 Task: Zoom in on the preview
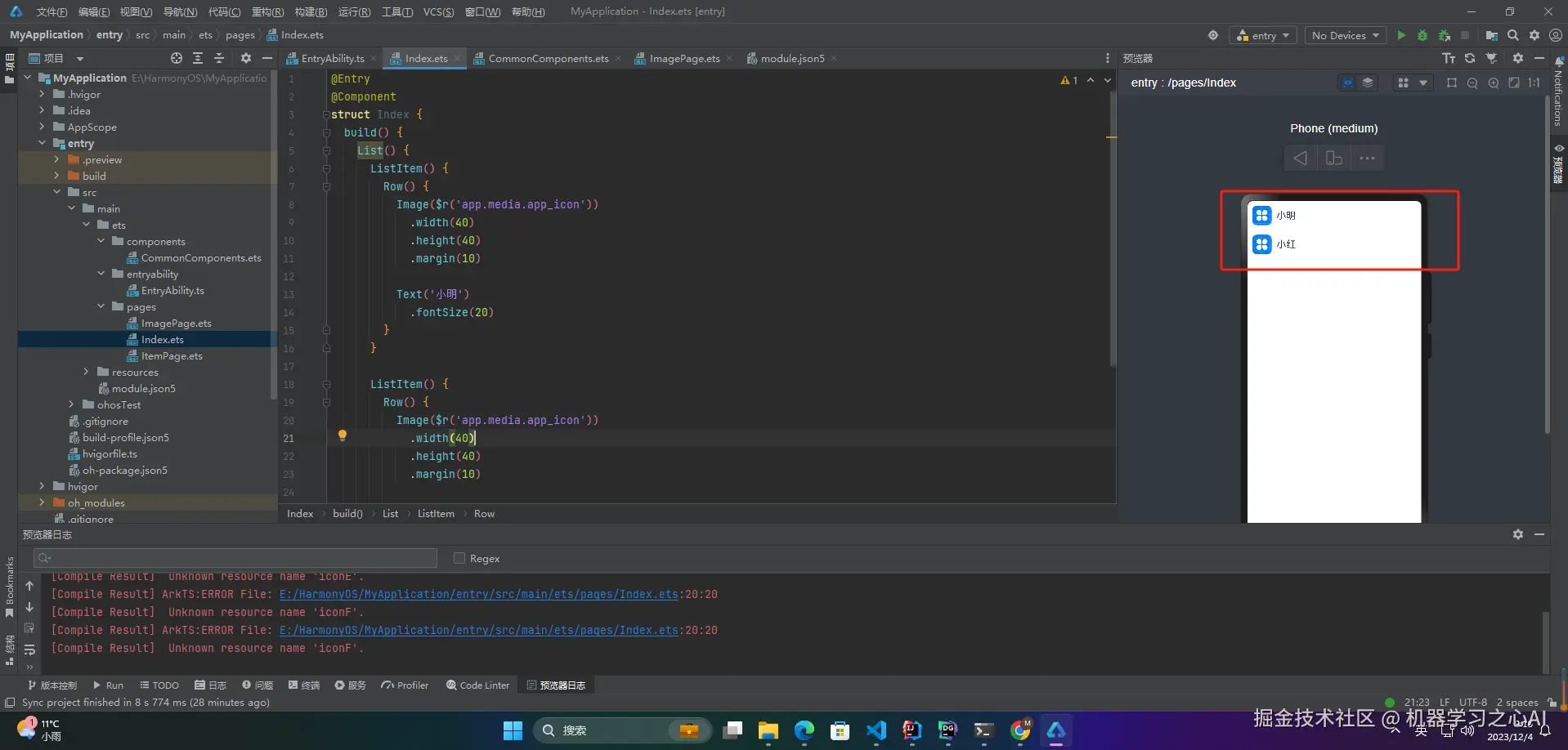tap(1494, 83)
